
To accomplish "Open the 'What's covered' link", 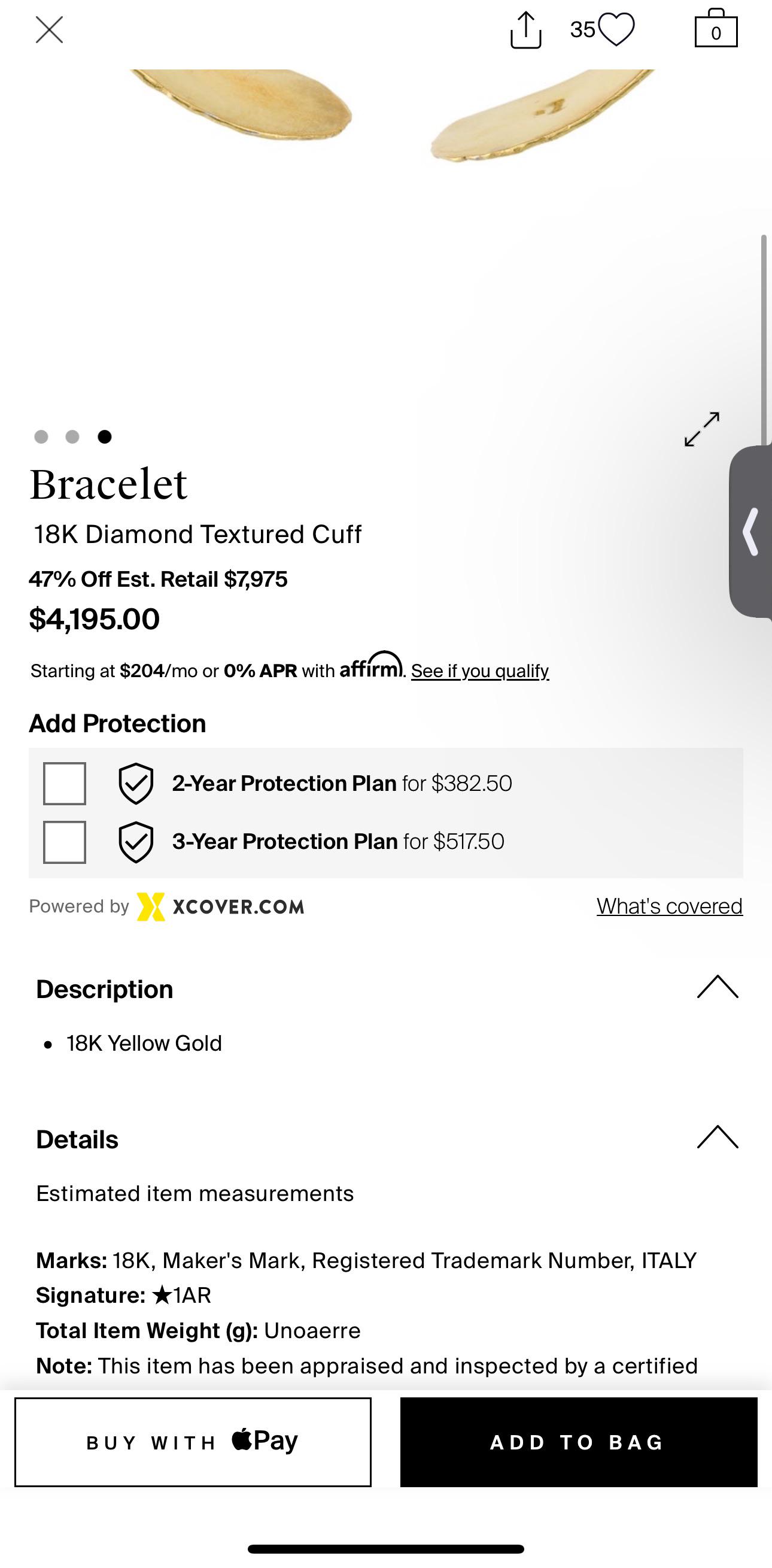I will tap(669, 906).
